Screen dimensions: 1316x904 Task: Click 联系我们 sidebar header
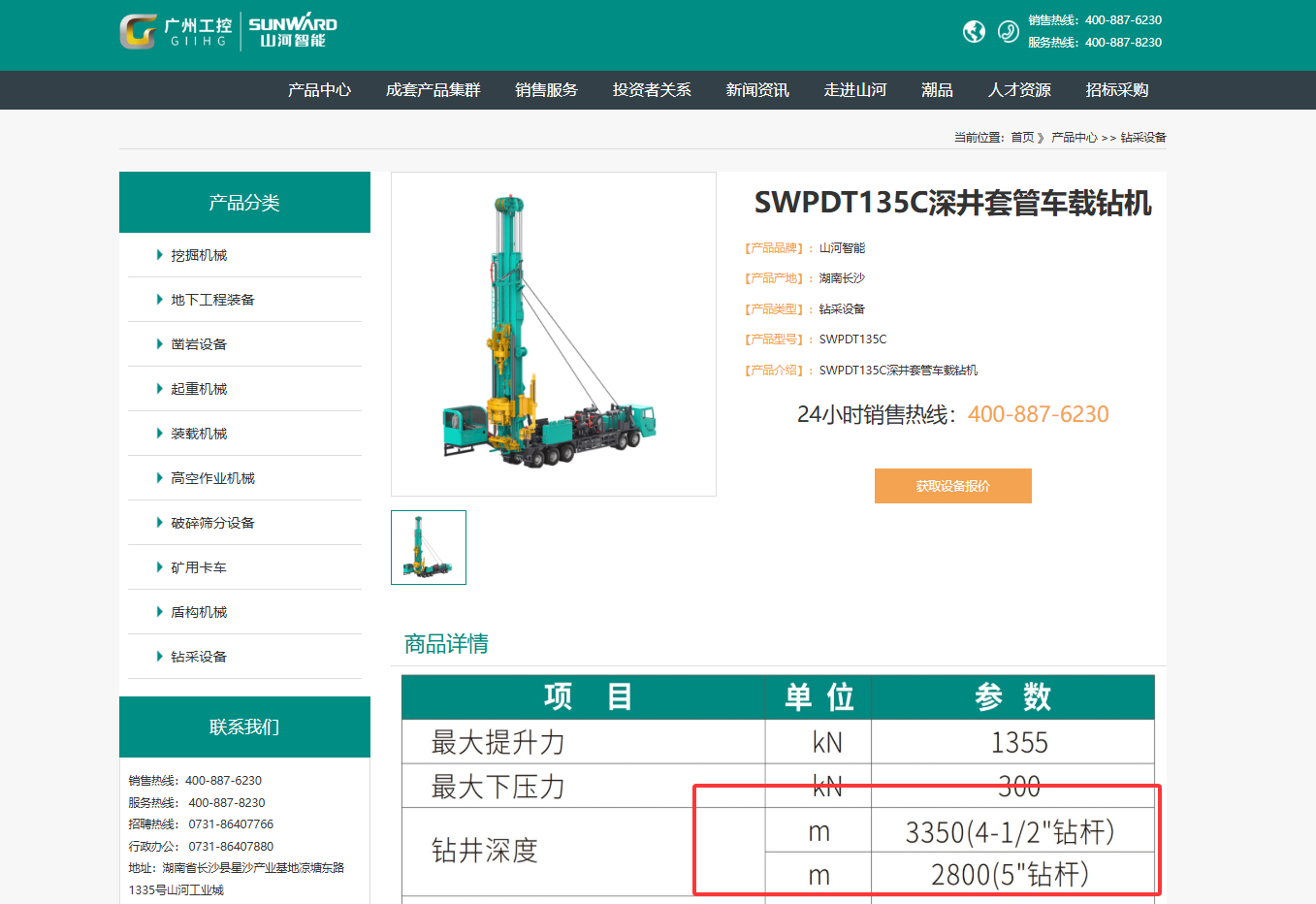[x=244, y=727]
